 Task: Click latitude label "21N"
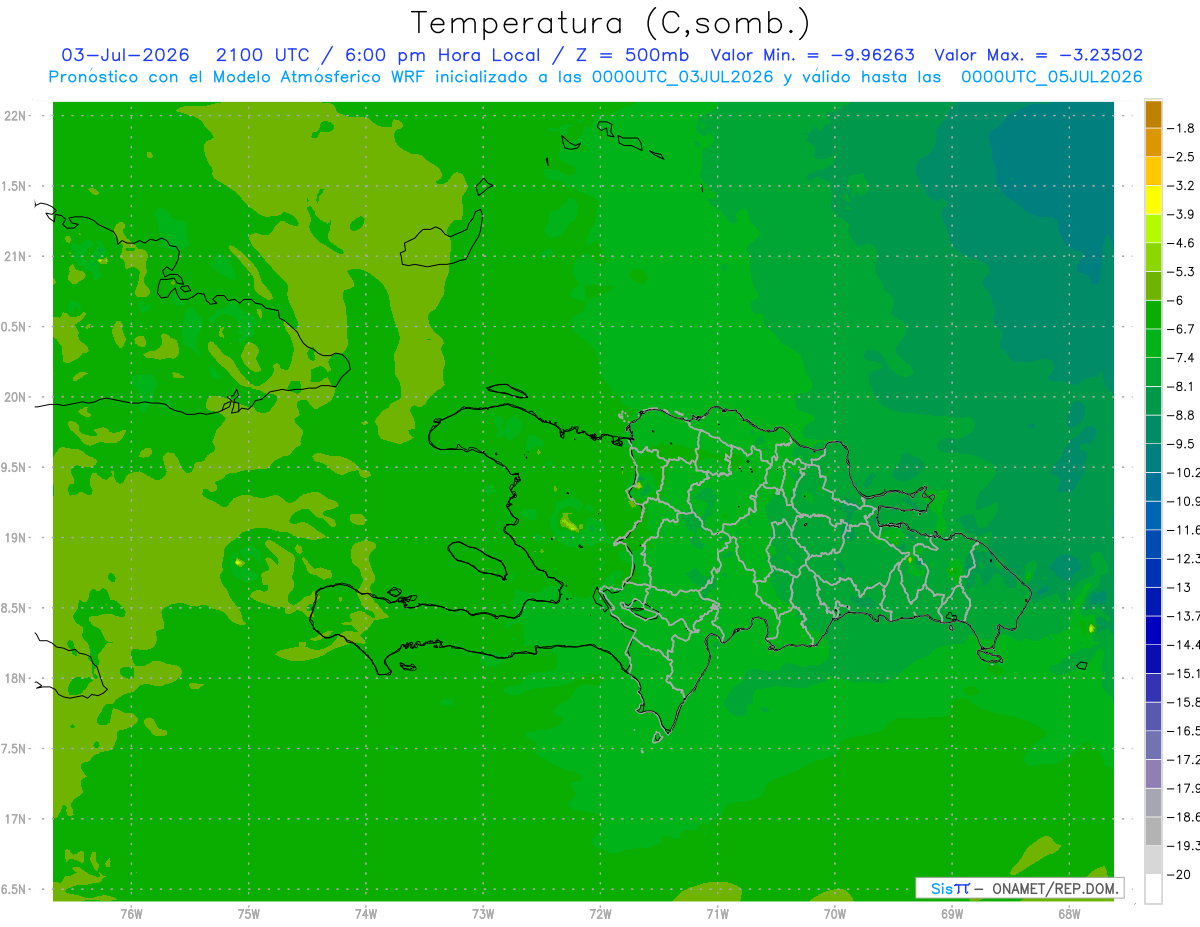pyautogui.click(x=15, y=257)
